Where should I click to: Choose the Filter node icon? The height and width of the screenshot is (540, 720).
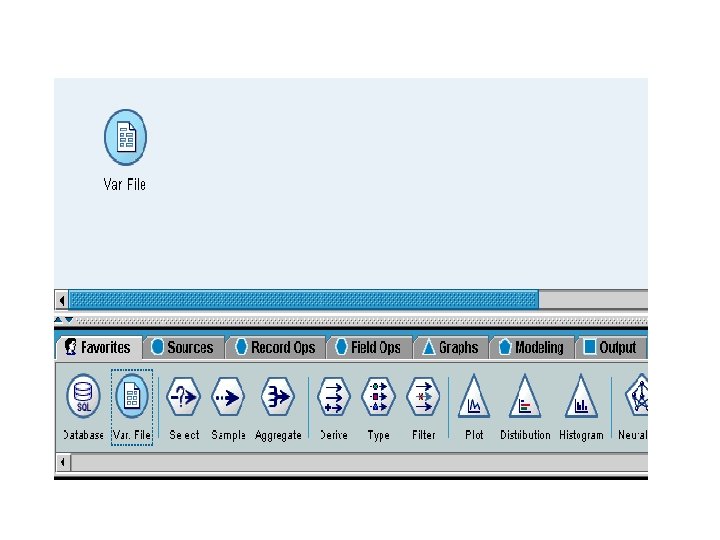(423, 397)
